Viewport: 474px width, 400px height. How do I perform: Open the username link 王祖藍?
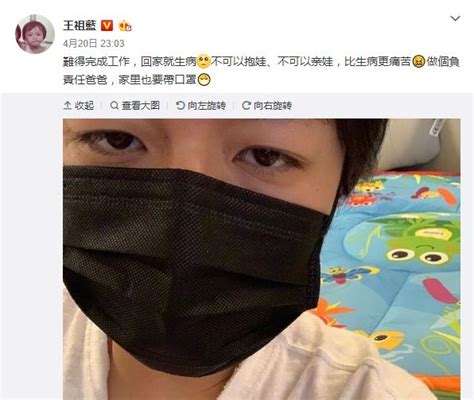point(79,25)
